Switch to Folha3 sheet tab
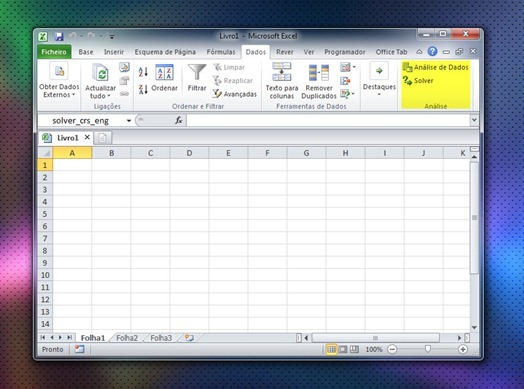The height and width of the screenshot is (389, 524). 161,338
